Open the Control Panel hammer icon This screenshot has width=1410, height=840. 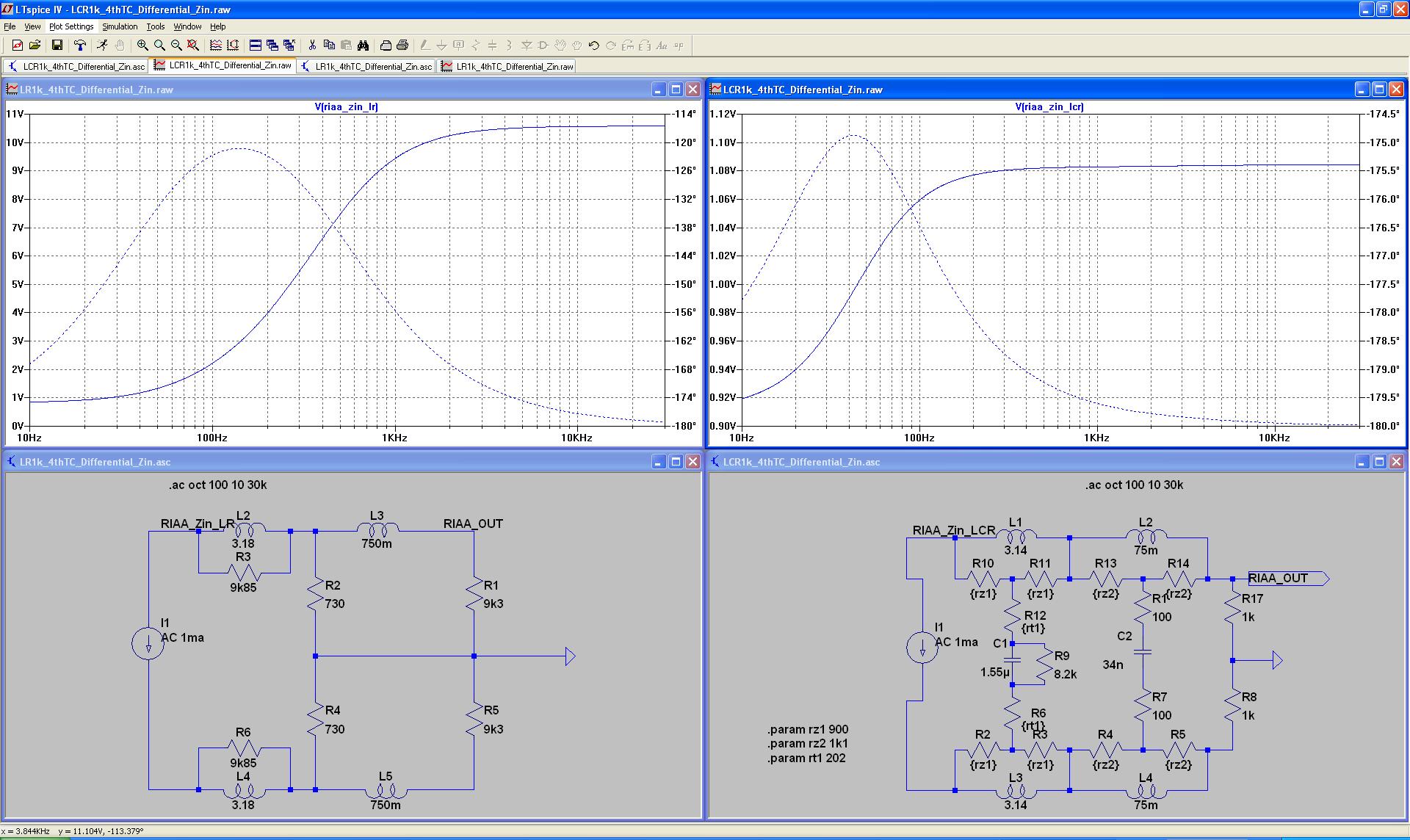[80, 46]
